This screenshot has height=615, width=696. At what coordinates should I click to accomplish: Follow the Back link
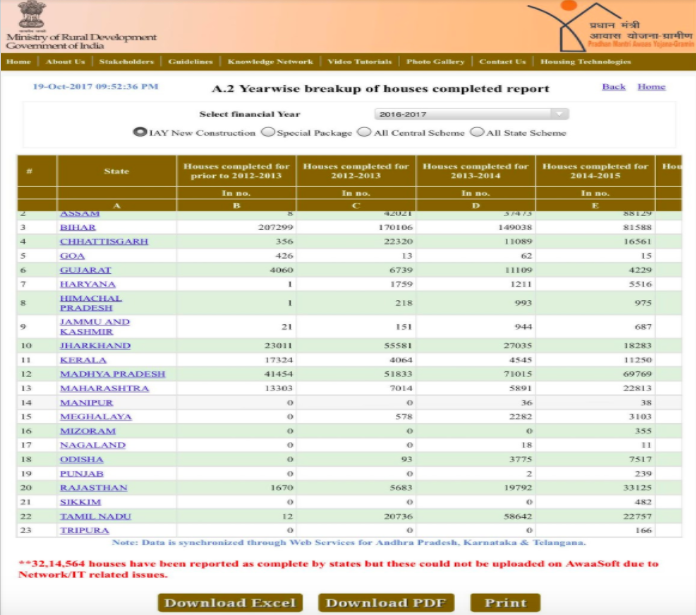point(614,87)
